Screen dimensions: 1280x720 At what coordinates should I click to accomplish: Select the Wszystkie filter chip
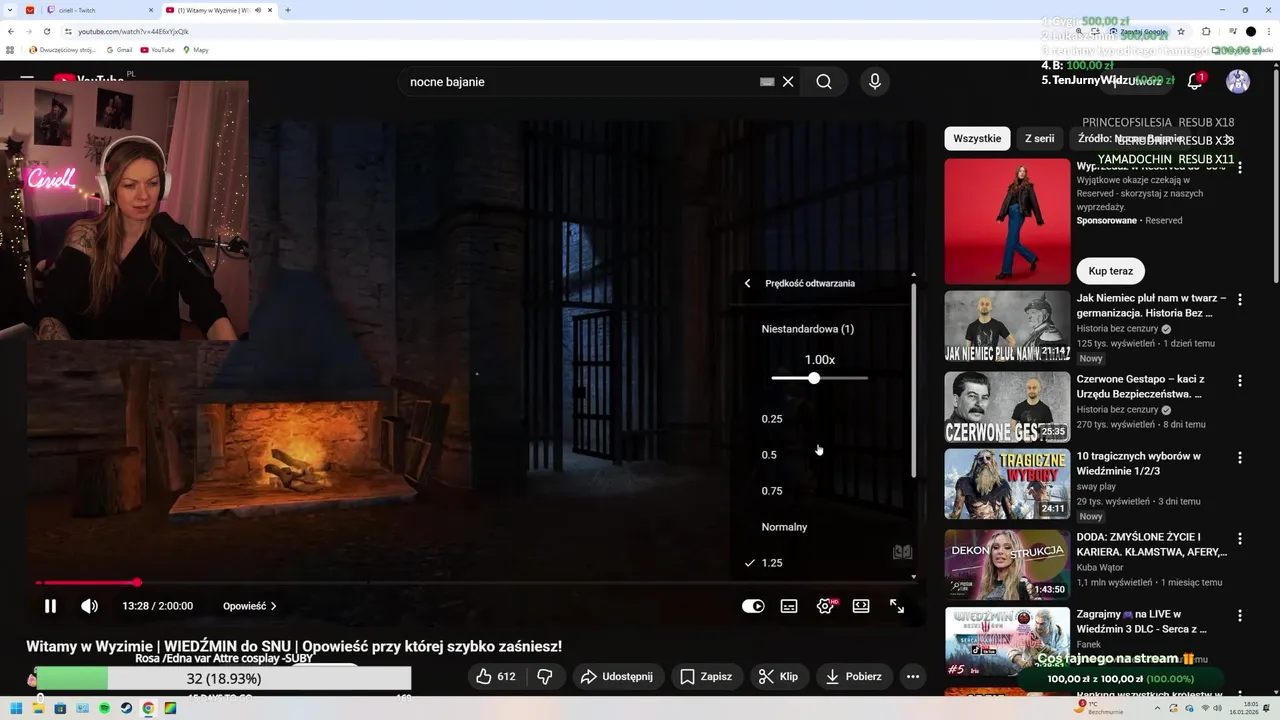pos(977,139)
